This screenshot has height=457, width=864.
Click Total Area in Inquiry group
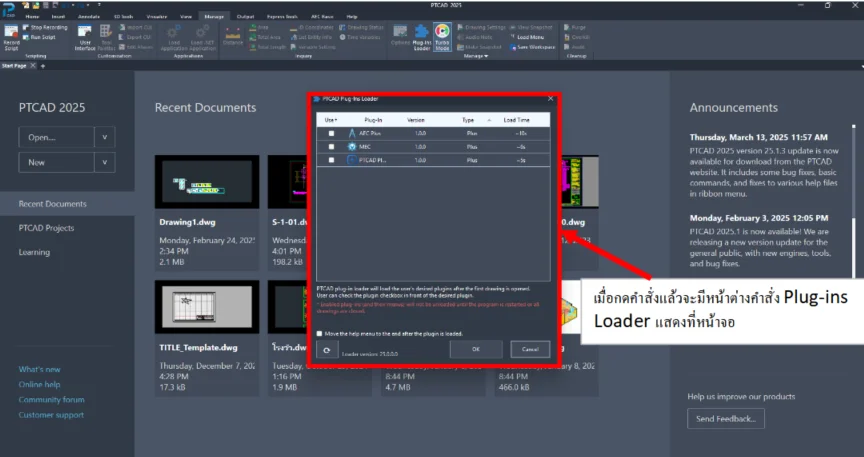265,37
